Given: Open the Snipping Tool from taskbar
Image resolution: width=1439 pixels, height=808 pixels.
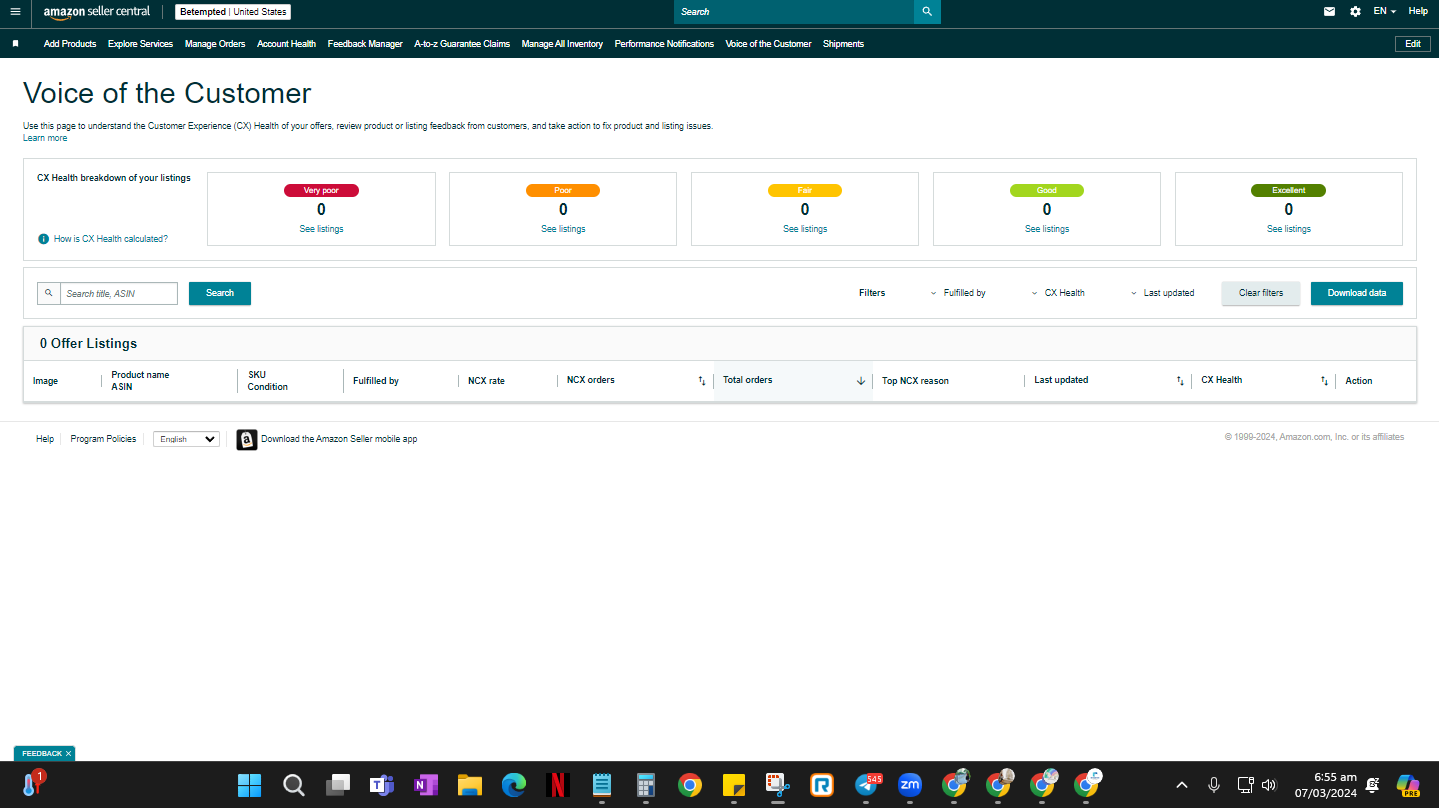Looking at the screenshot, I should [778, 785].
